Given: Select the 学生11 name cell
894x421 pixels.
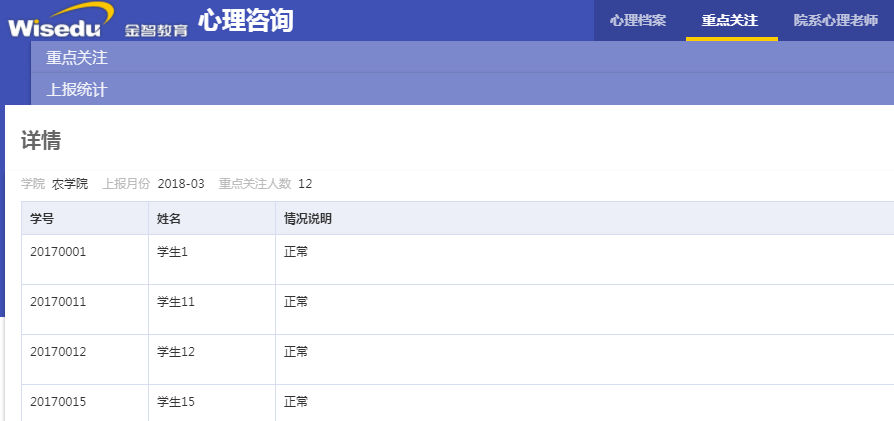Looking at the screenshot, I should pyautogui.click(x=212, y=309).
